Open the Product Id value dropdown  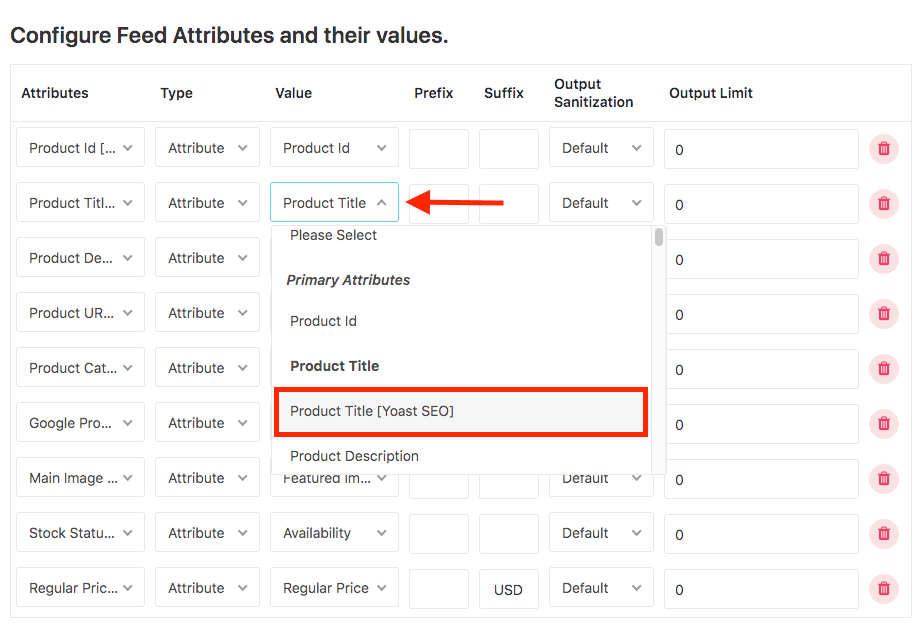(334, 147)
